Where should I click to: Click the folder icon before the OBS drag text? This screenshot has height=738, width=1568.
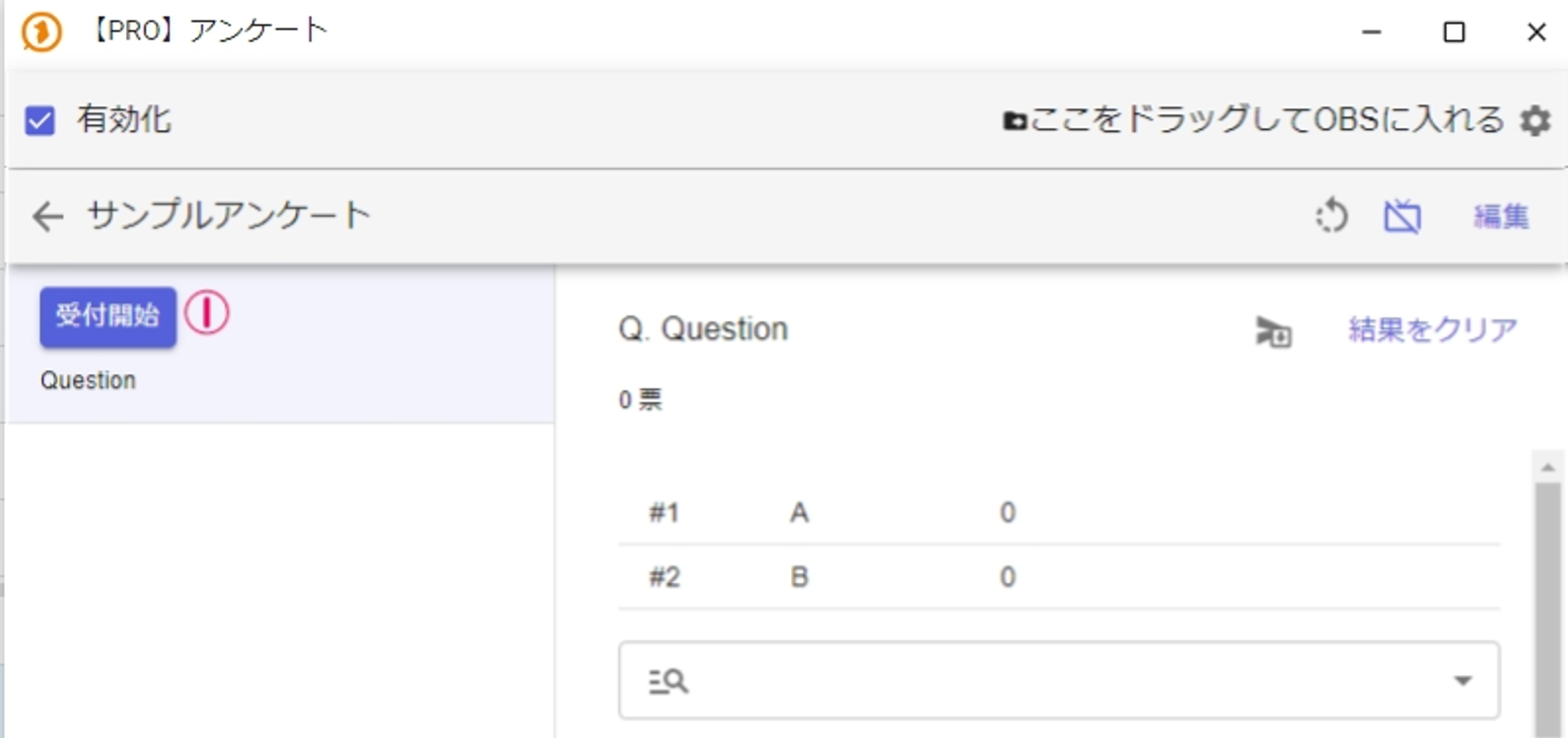coord(1014,121)
